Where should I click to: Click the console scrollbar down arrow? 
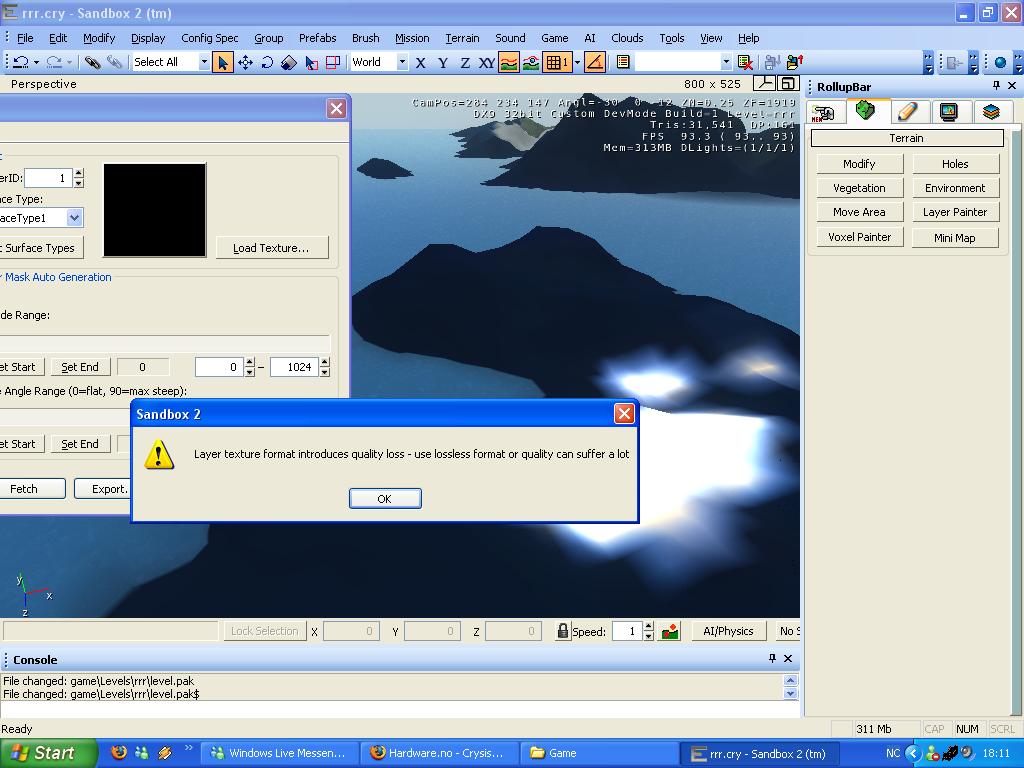(790, 694)
